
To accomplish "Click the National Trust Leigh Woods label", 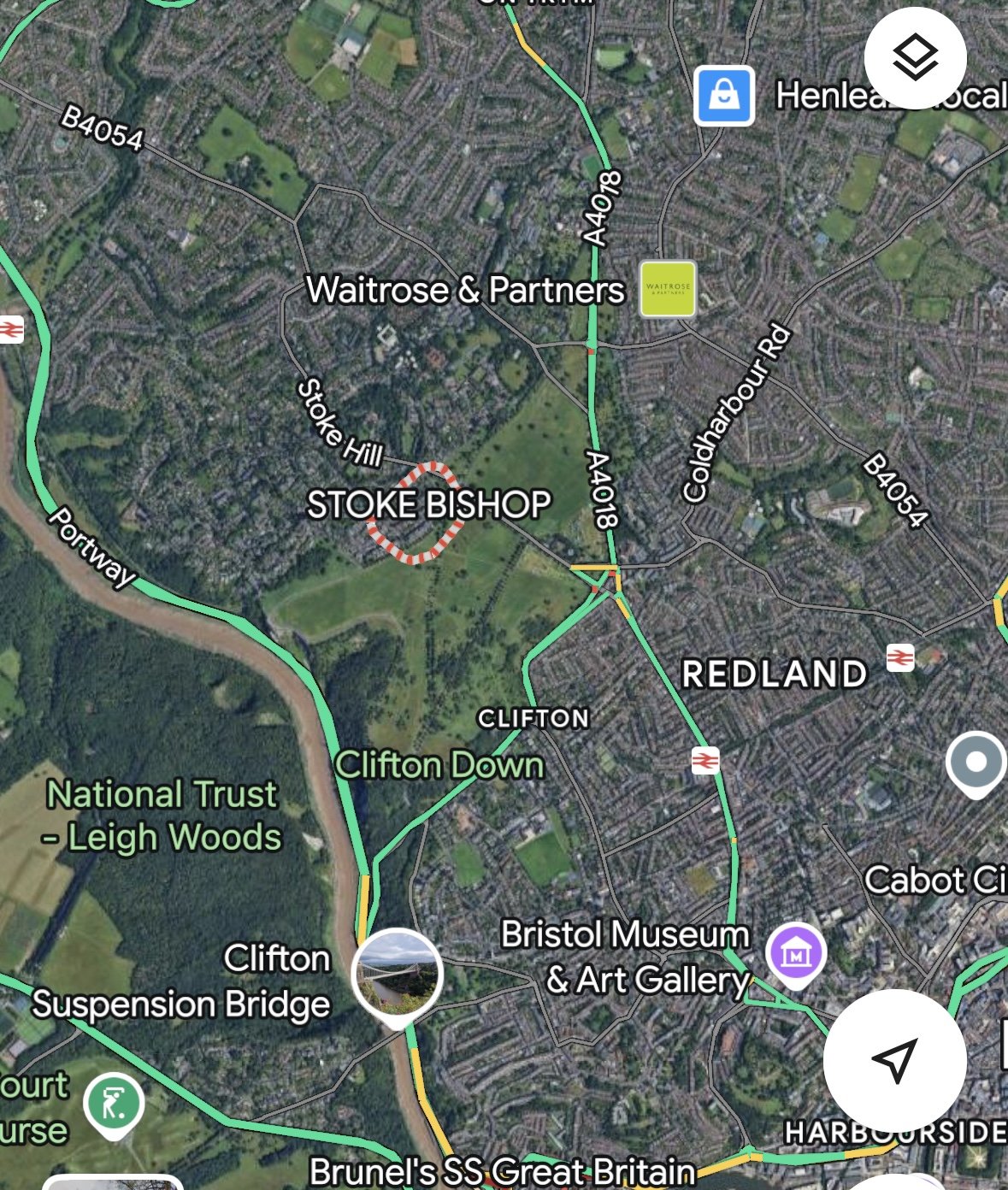I will coord(163,816).
